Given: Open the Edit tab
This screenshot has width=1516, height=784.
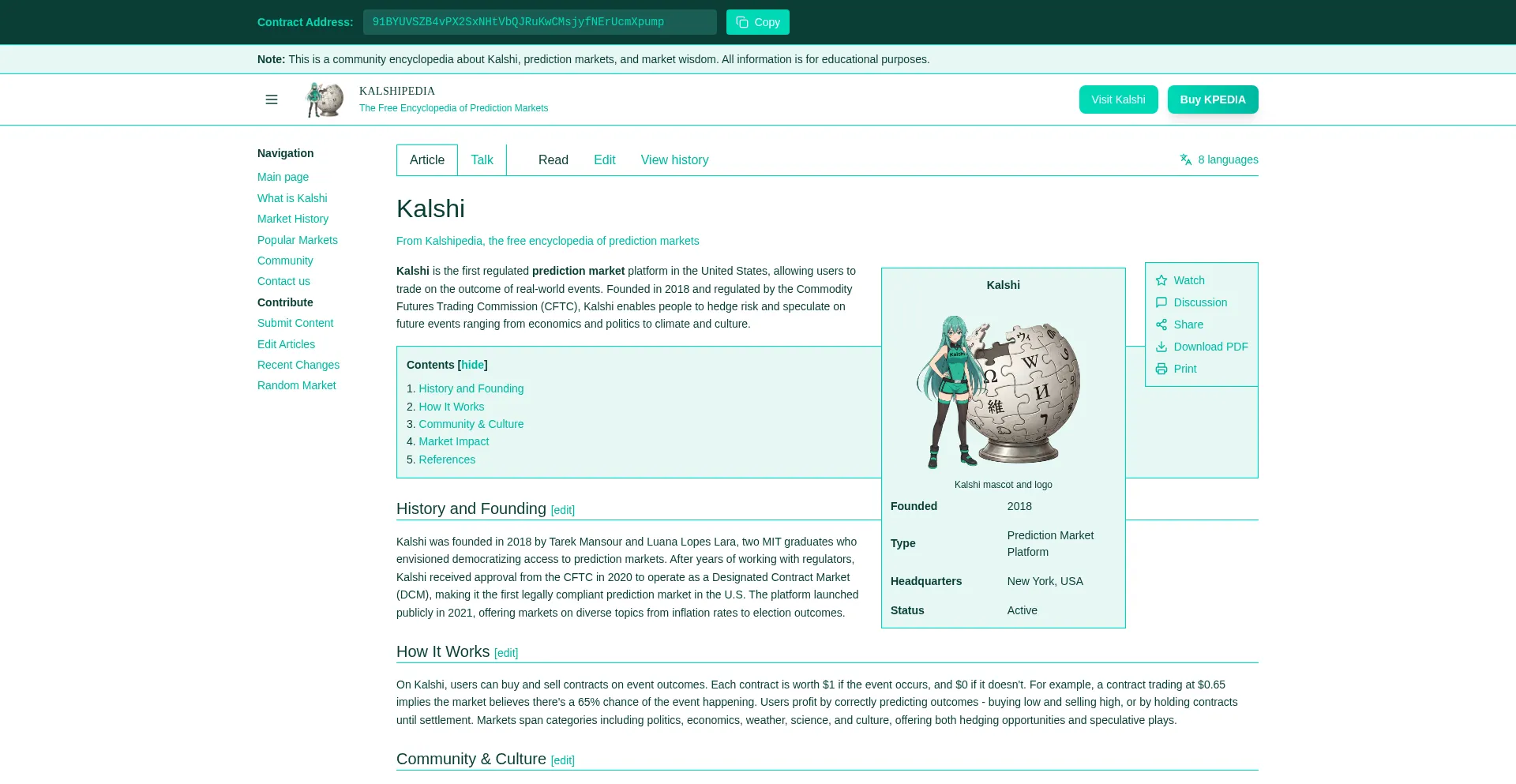Looking at the screenshot, I should pos(604,159).
